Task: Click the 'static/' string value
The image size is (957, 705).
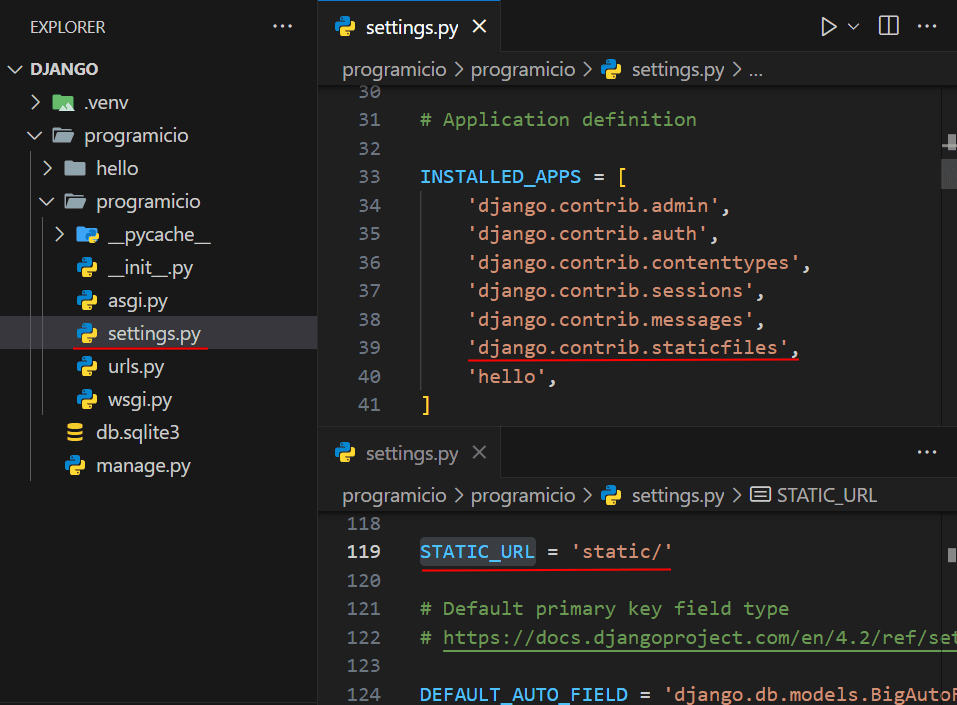Action: coord(621,552)
